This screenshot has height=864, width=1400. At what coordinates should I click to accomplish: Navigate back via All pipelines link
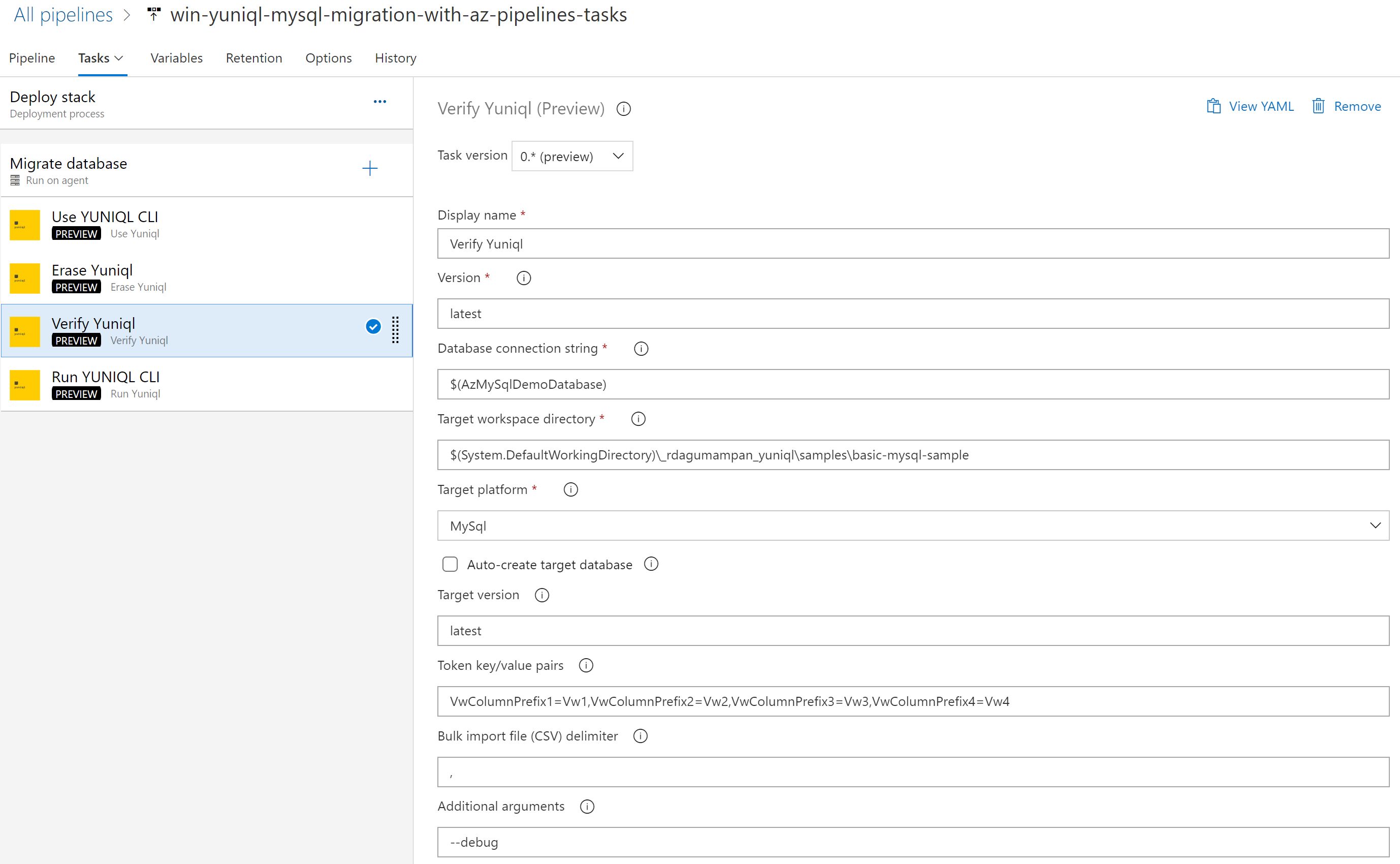pos(63,14)
